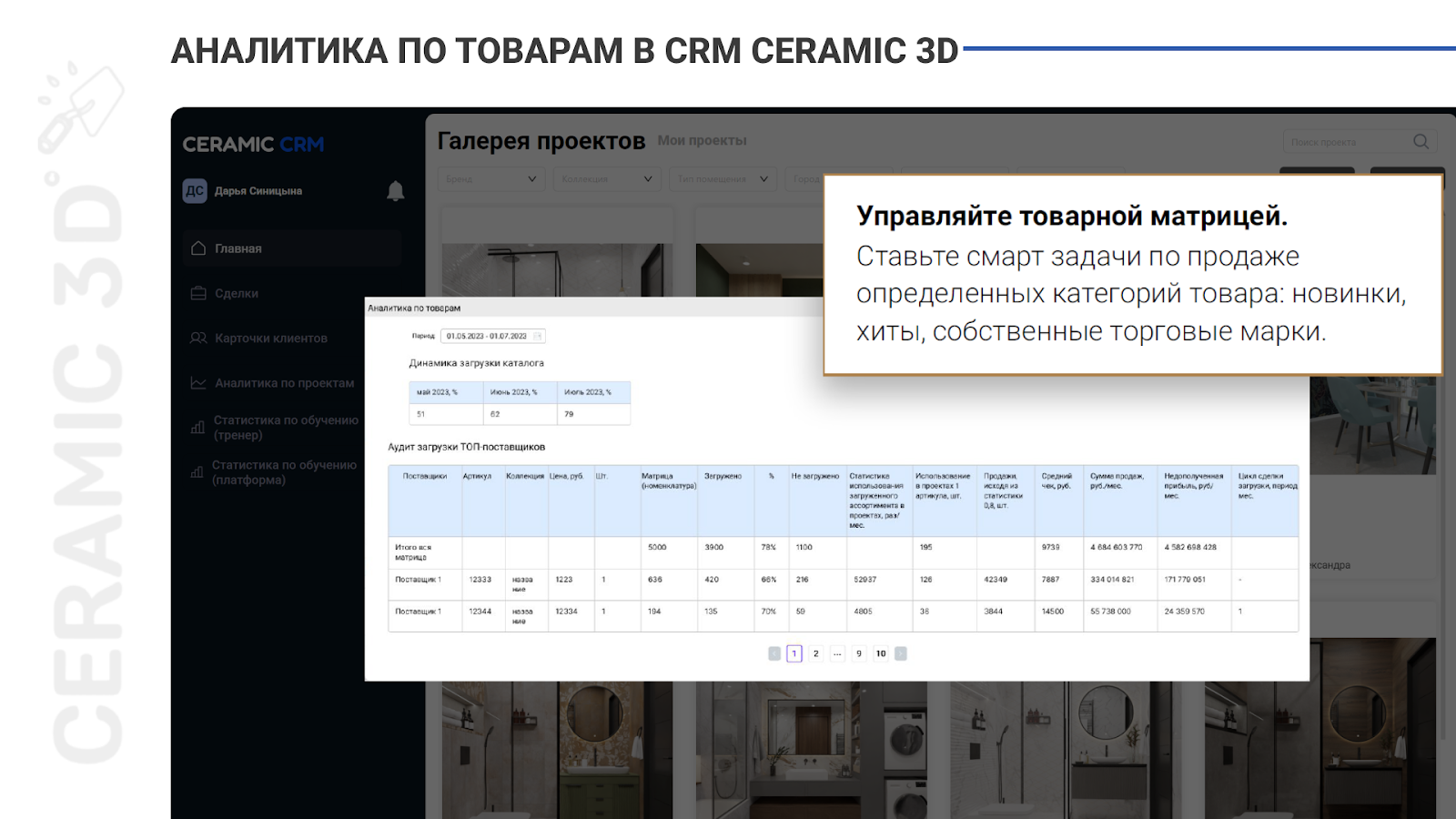
Task: Open the Город filter dropdown
Action: pos(804,178)
